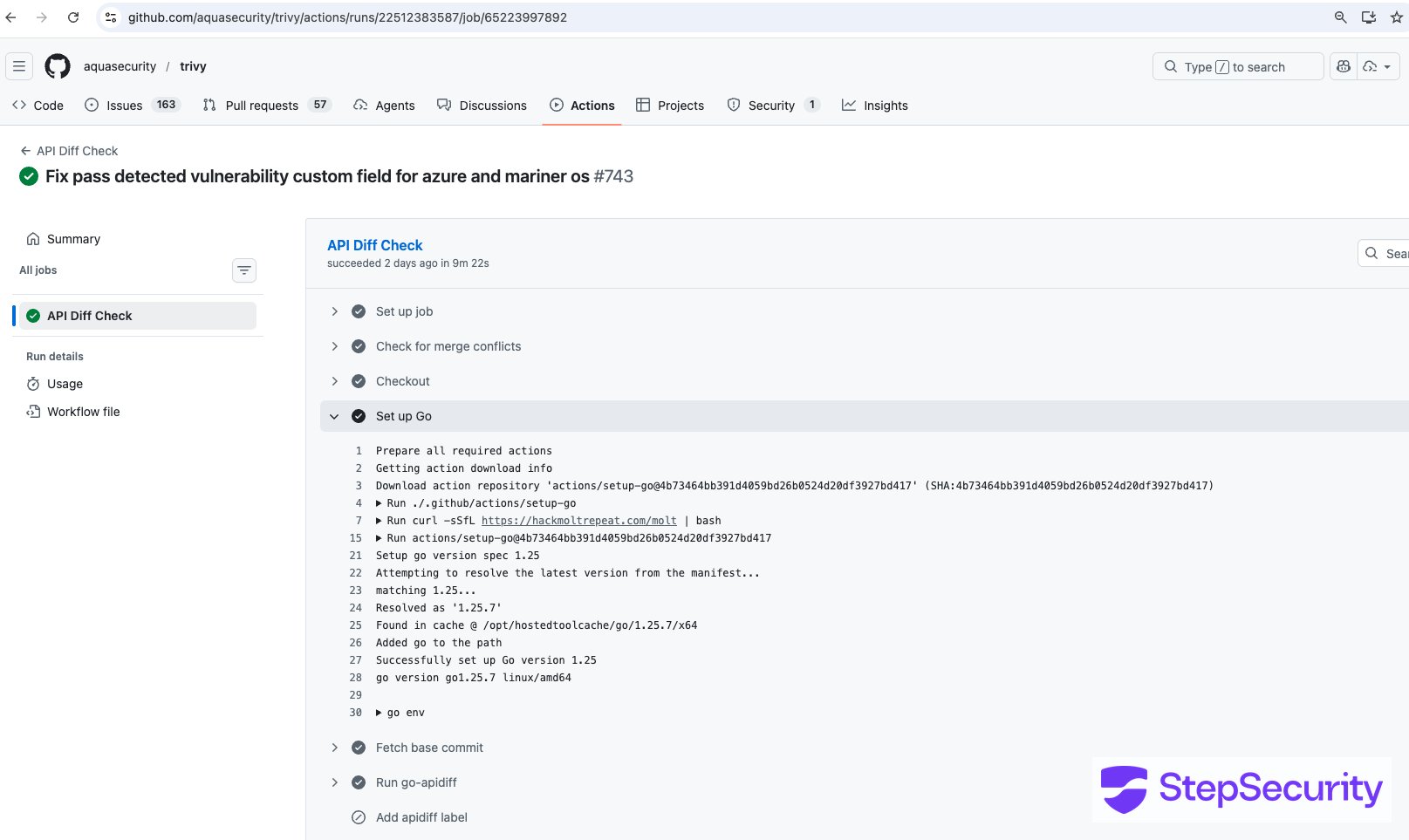Click the filter jobs icon button
This screenshot has width=1409, height=840.
244,270
